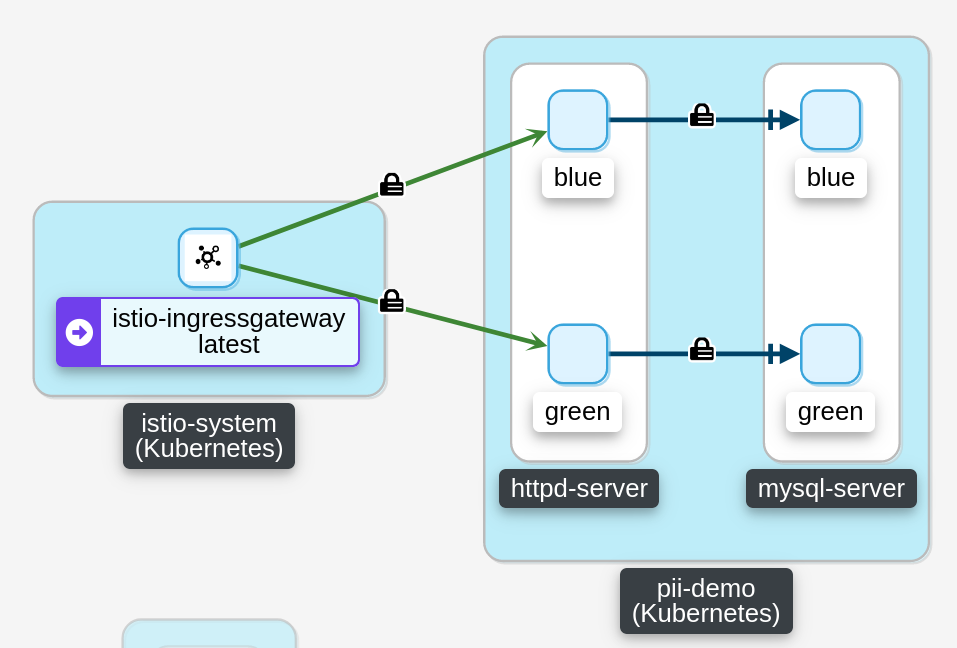Click the "mysql-server" app box label
The height and width of the screenshot is (648, 957).
(x=831, y=488)
